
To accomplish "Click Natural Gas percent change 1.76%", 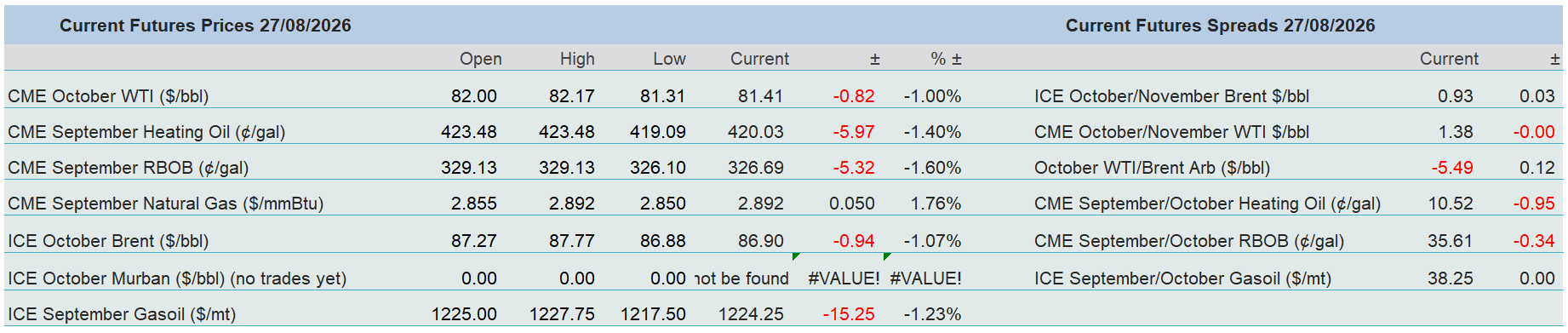I will click(x=936, y=204).
